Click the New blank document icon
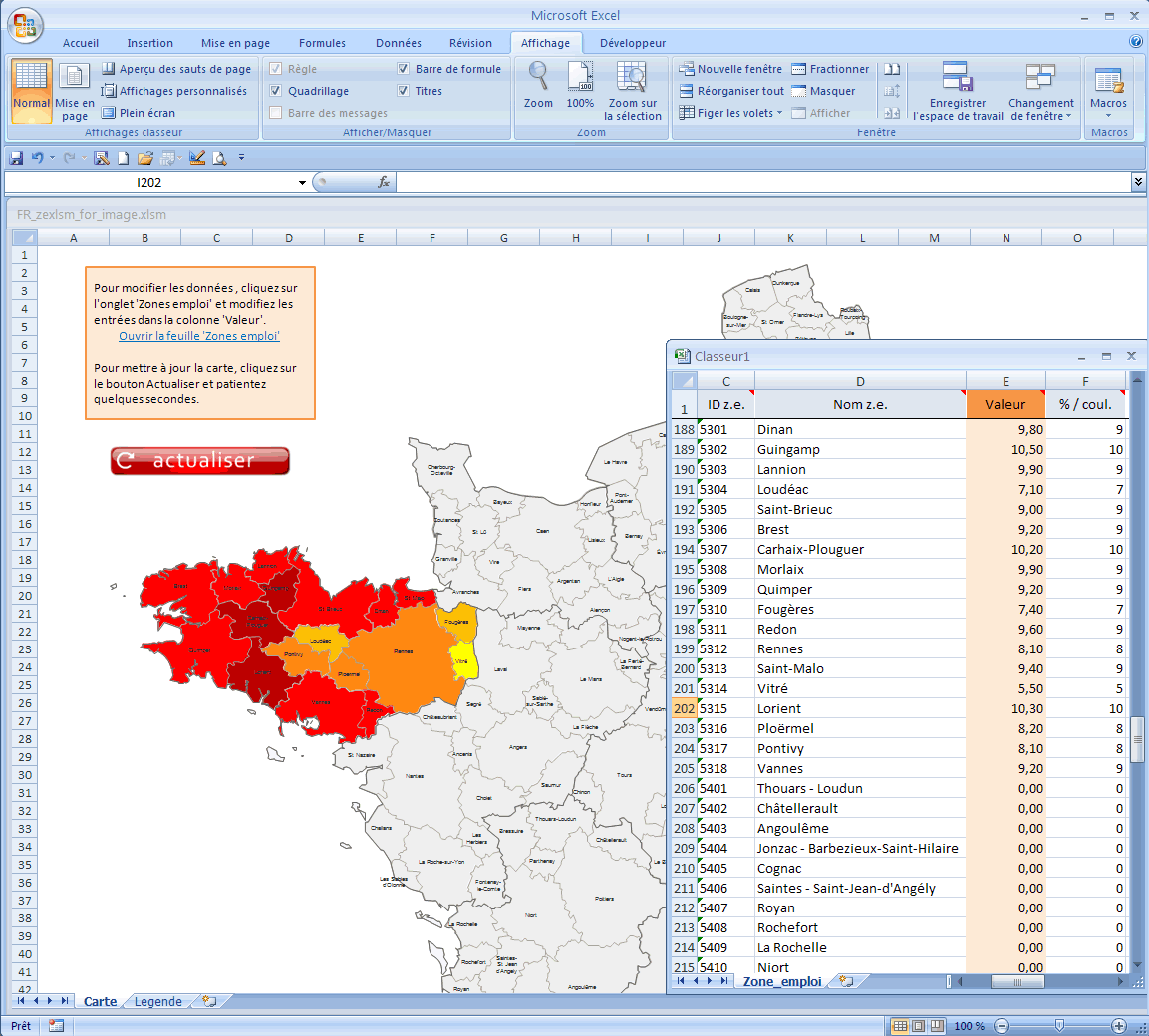This screenshot has height=1036, width=1149. point(124,158)
